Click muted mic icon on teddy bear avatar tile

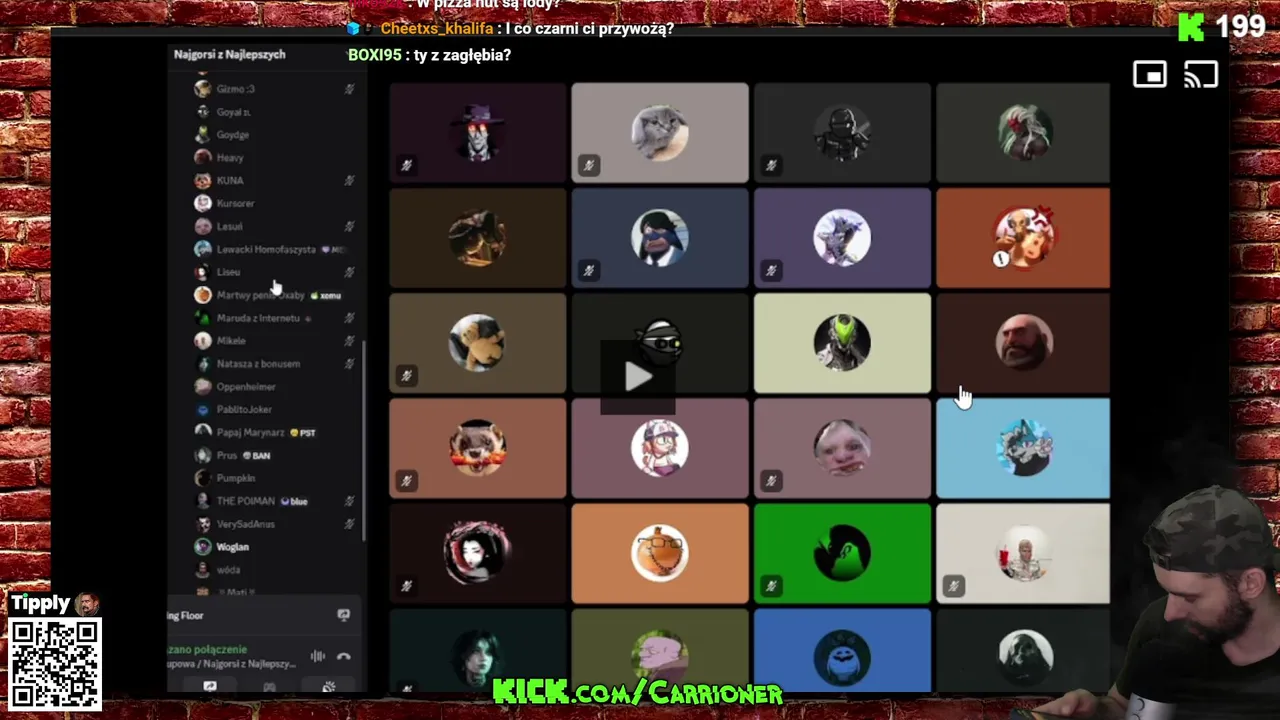point(406,376)
